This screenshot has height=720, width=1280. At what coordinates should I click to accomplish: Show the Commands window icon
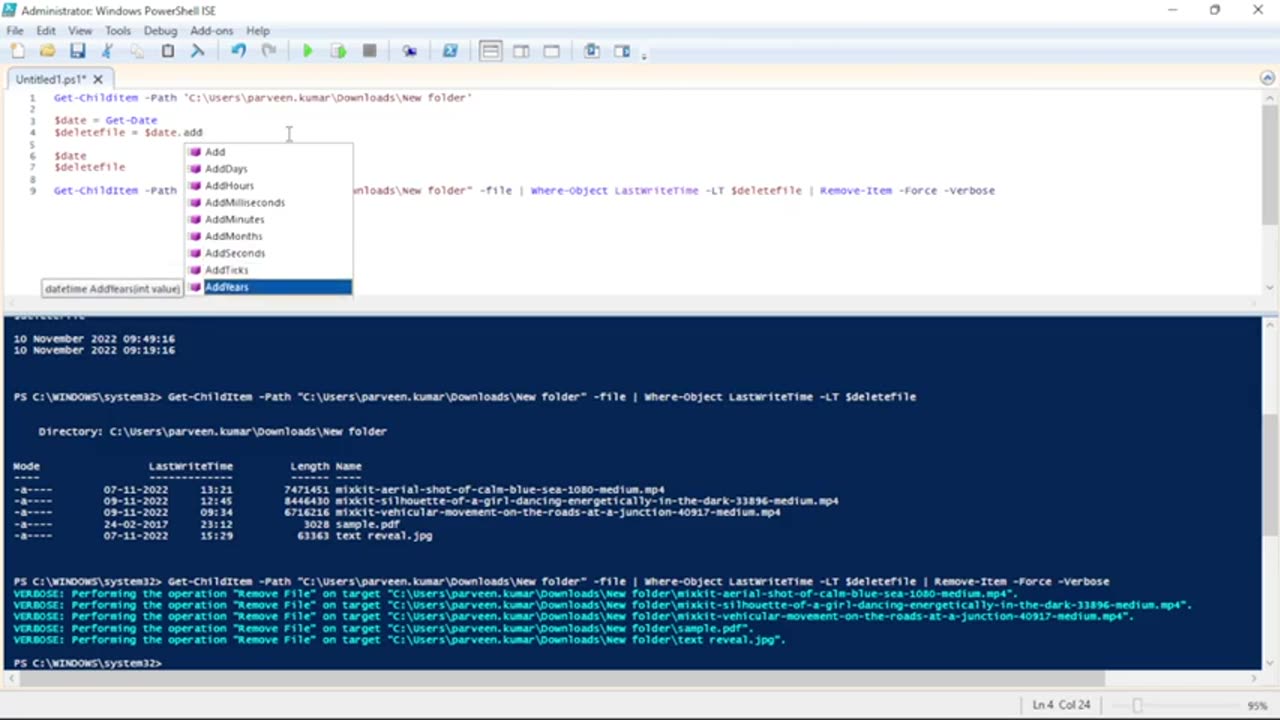[x=591, y=51]
